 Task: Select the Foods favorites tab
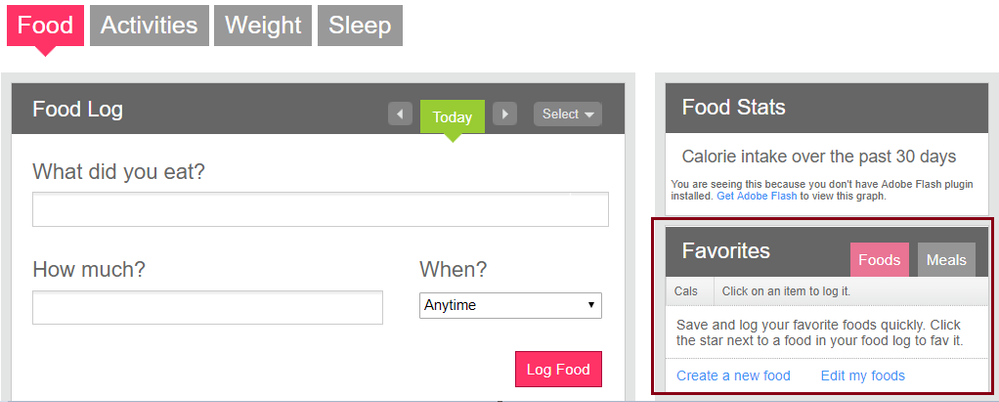[879, 260]
